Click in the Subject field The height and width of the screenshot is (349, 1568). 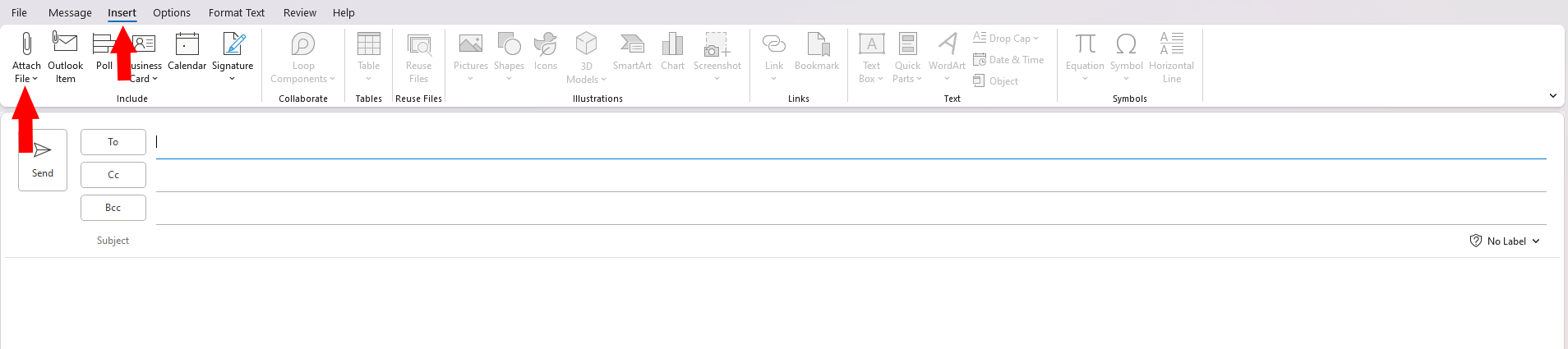click(x=805, y=241)
